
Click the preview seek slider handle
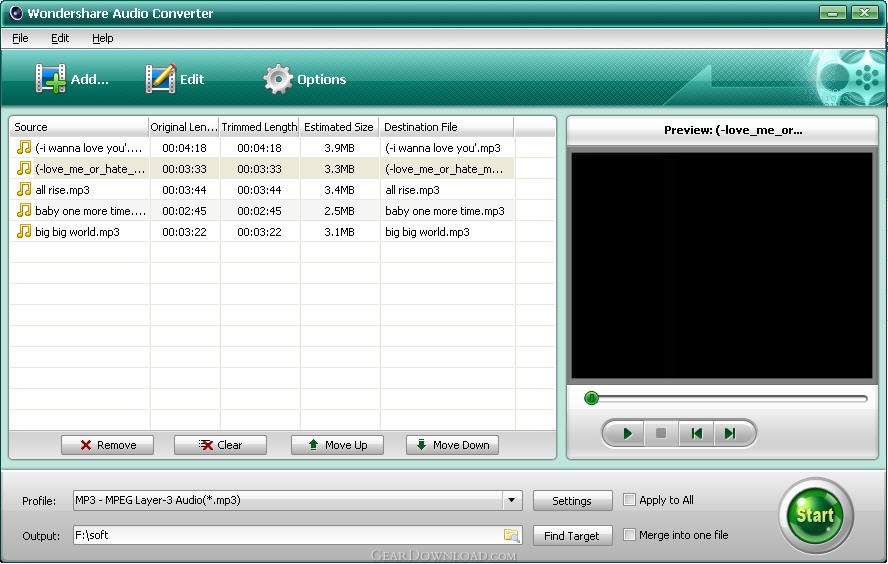point(591,398)
